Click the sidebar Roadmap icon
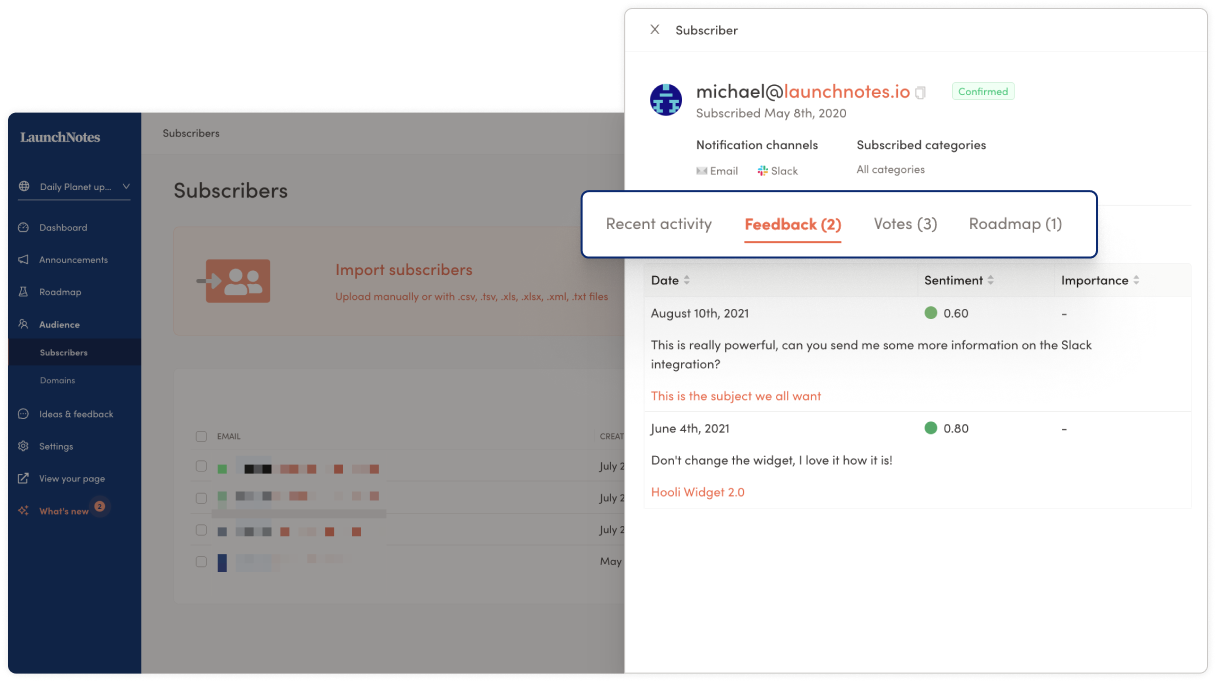The width and height of the screenshot is (1216, 682). tap(24, 292)
